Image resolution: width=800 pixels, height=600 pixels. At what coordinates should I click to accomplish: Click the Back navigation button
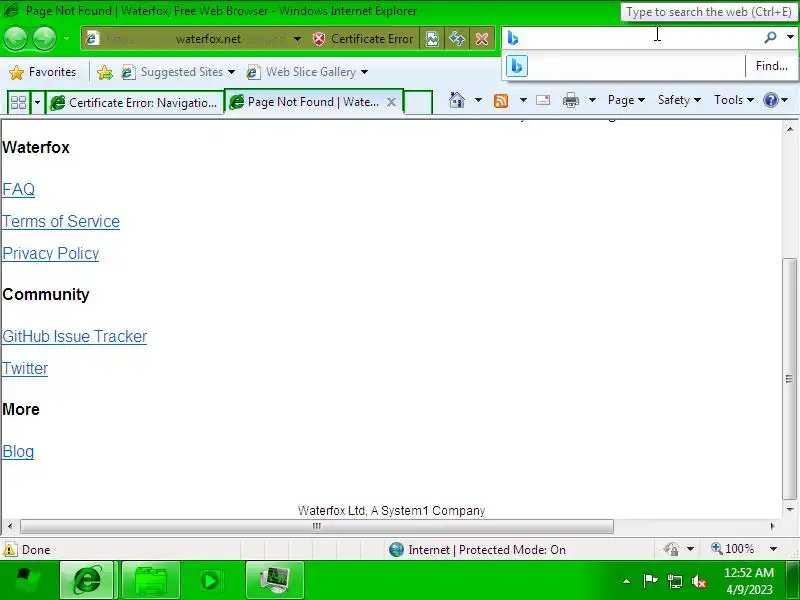click(x=15, y=39)
